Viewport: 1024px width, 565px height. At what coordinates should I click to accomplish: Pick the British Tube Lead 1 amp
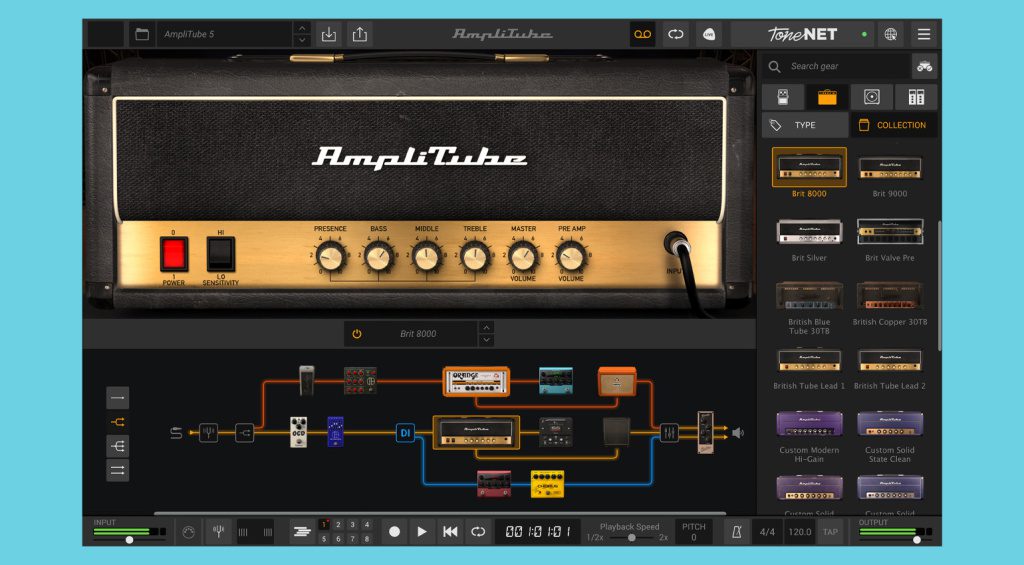coord(809,361)
